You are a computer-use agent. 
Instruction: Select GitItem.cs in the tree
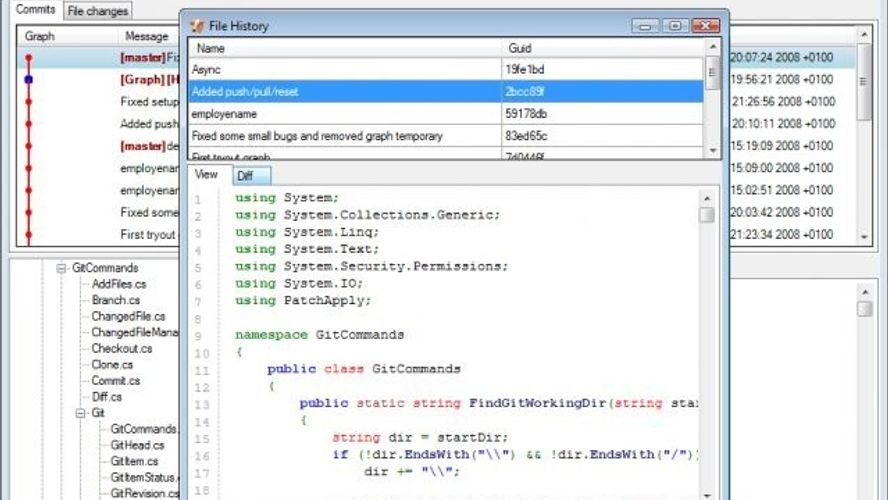pyautogui.click(x=134, y=461)
